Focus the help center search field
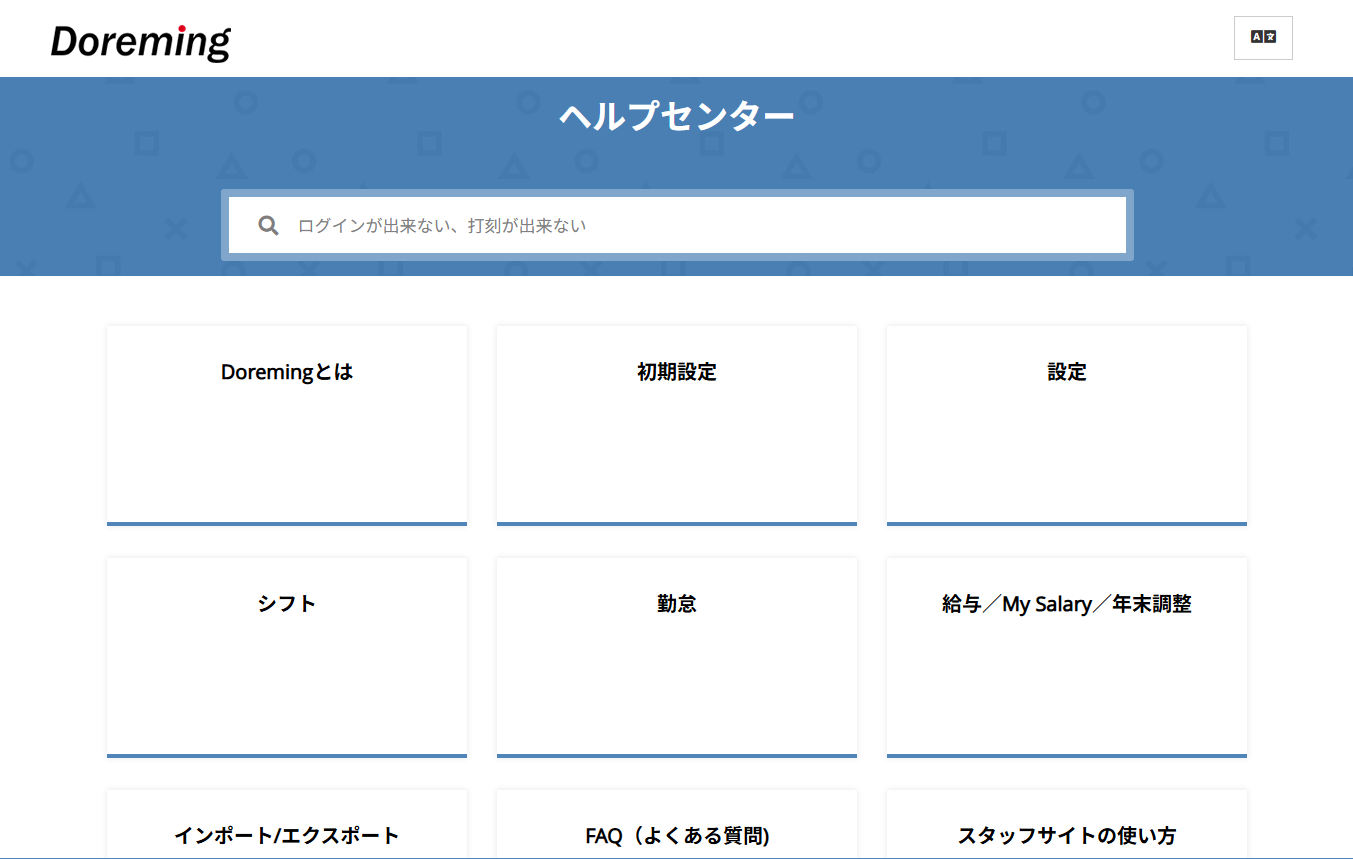The width and height of the screenshot is (1353, 859). [700, 226]
